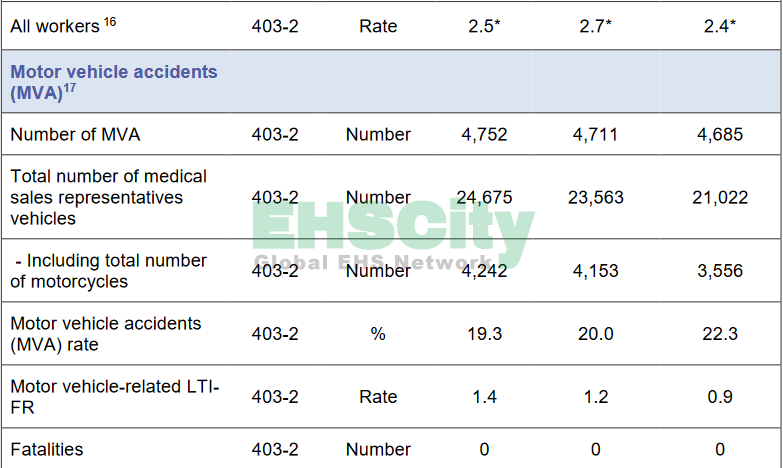This screenshot has width=783, height=468.
Task: Click the footnote 17 superscript reference
Action: click(x=70, y=88)
